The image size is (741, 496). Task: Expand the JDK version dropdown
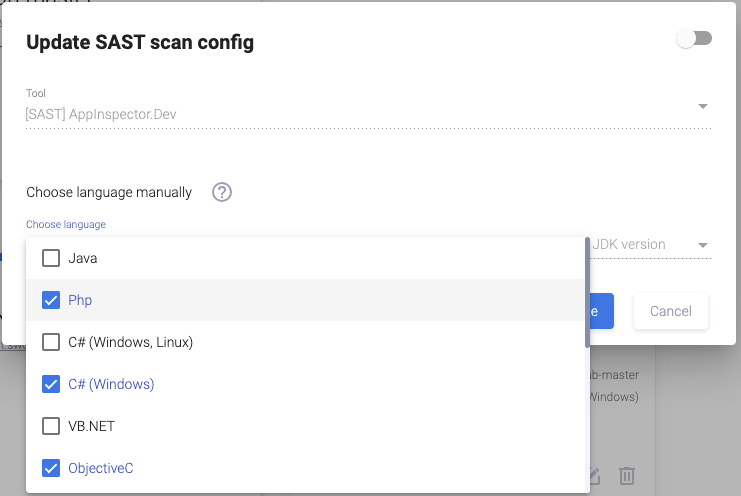[703, 245]
